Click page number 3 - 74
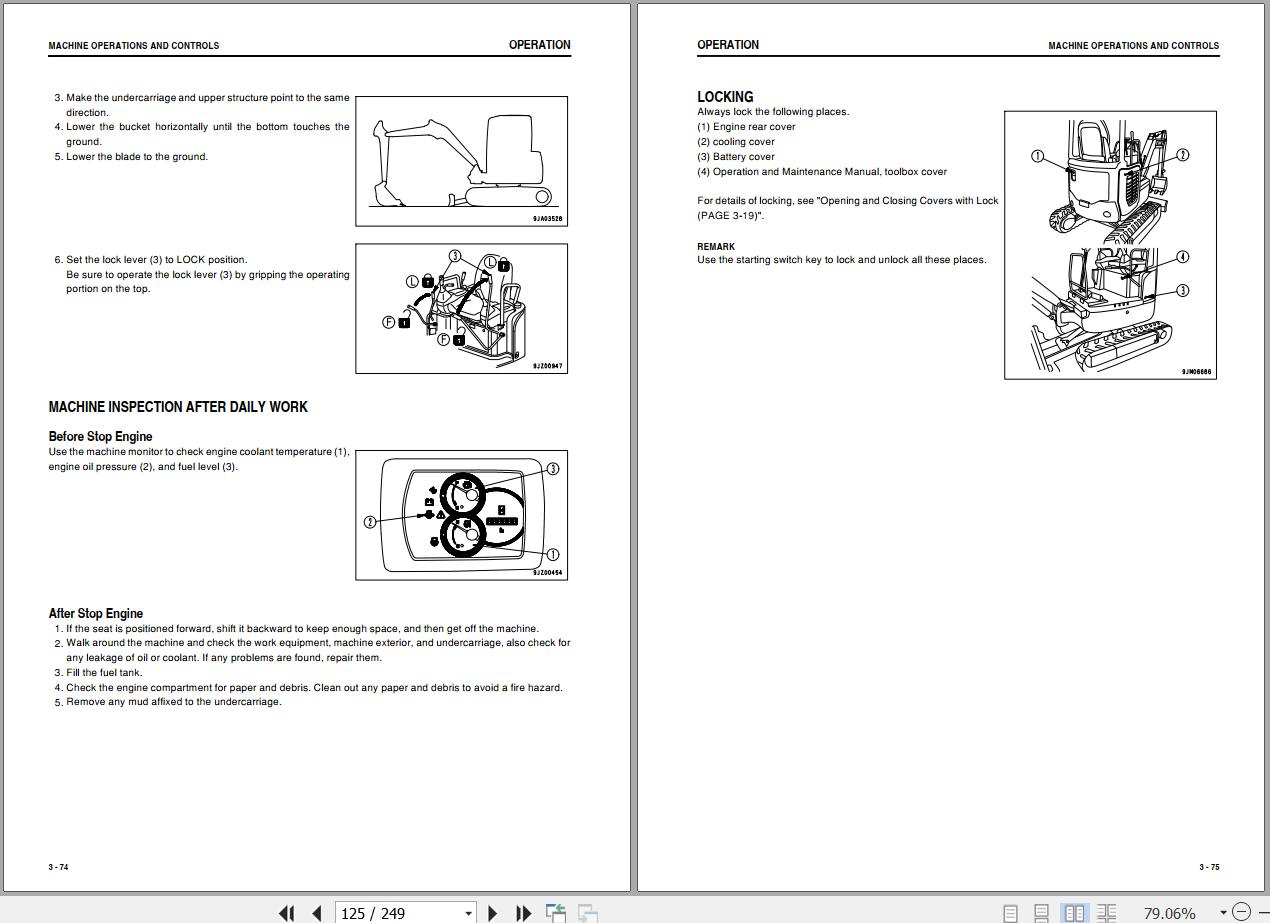 (59, 867)
